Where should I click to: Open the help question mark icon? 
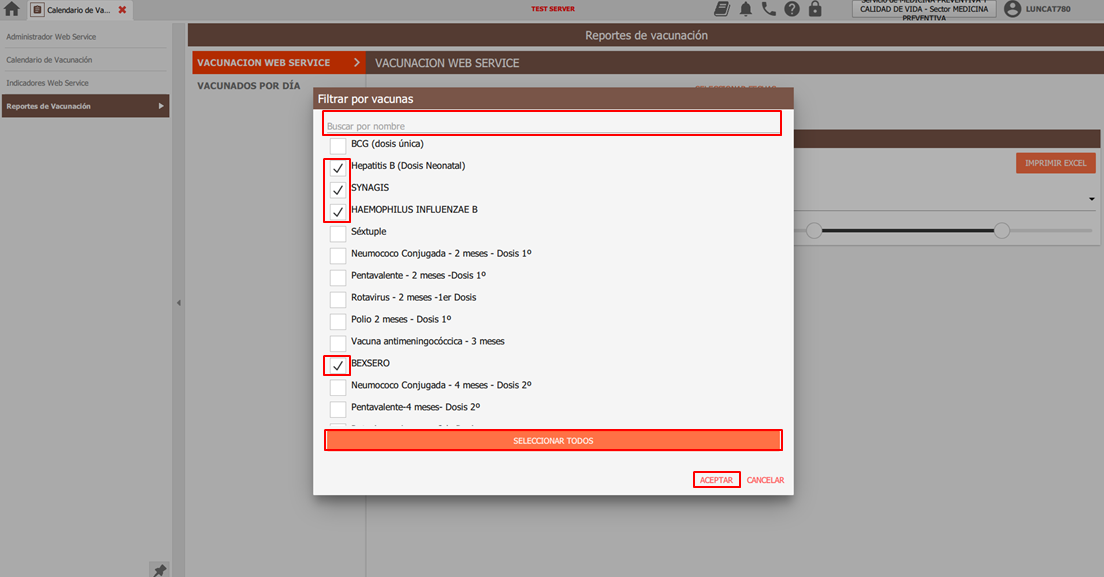(x=792, y=9)
